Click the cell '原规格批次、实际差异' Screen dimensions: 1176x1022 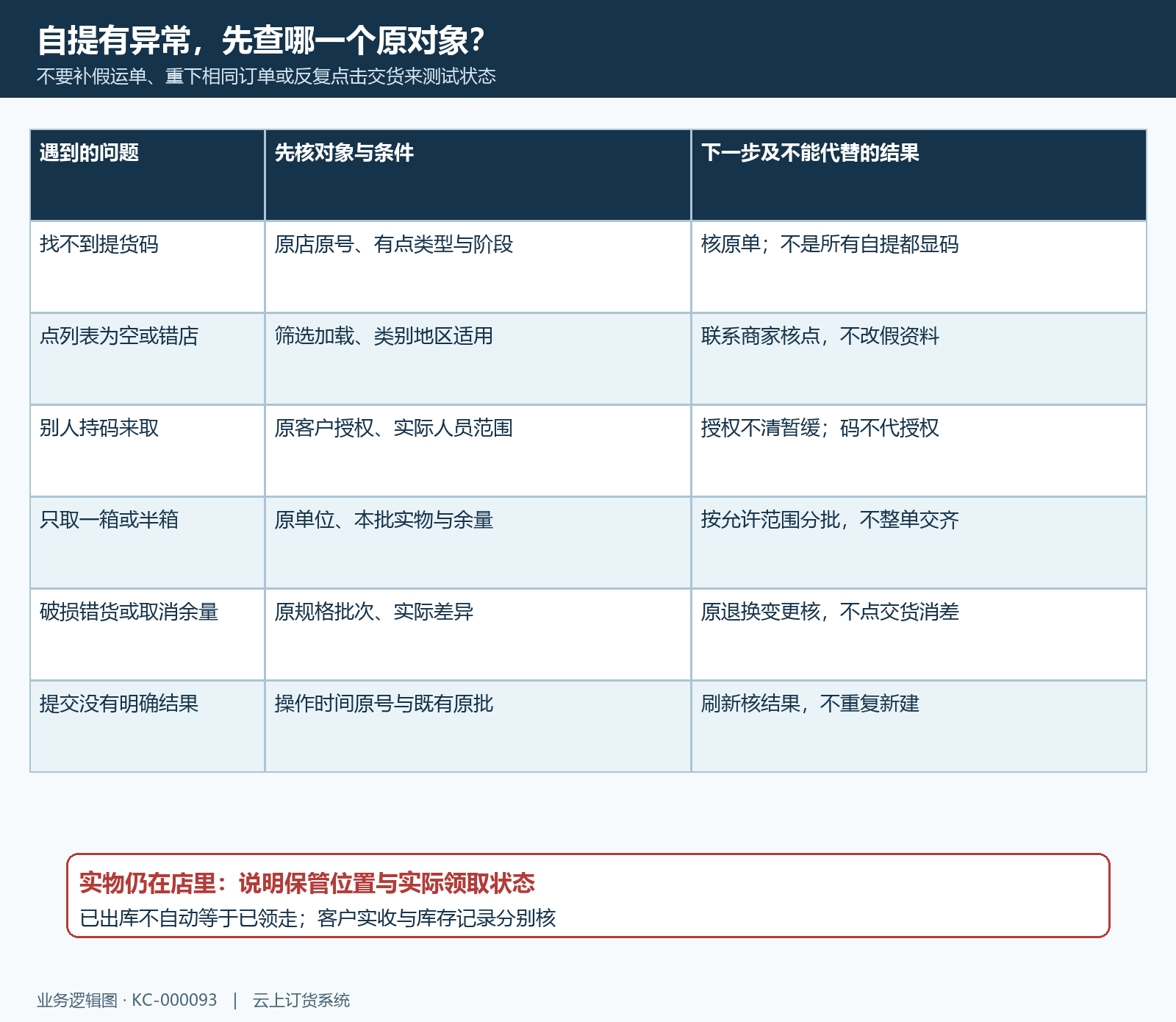coord(478,635)
